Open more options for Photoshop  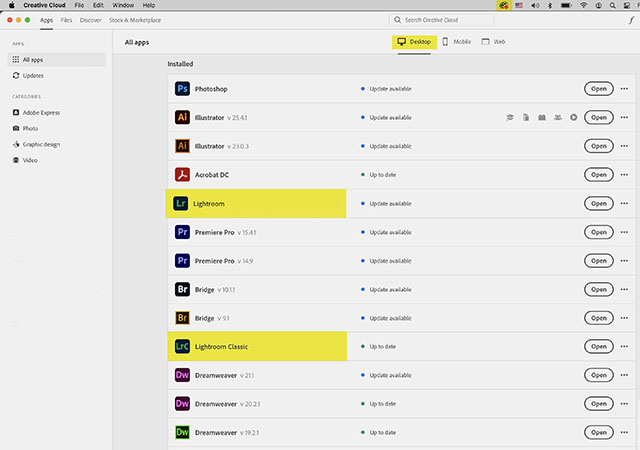(624, 89)
